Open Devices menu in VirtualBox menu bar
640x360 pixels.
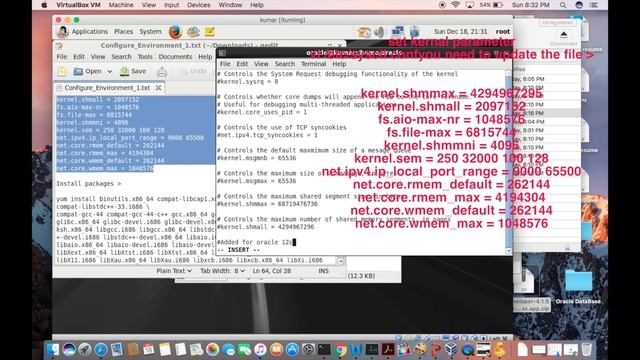[198, 5]
